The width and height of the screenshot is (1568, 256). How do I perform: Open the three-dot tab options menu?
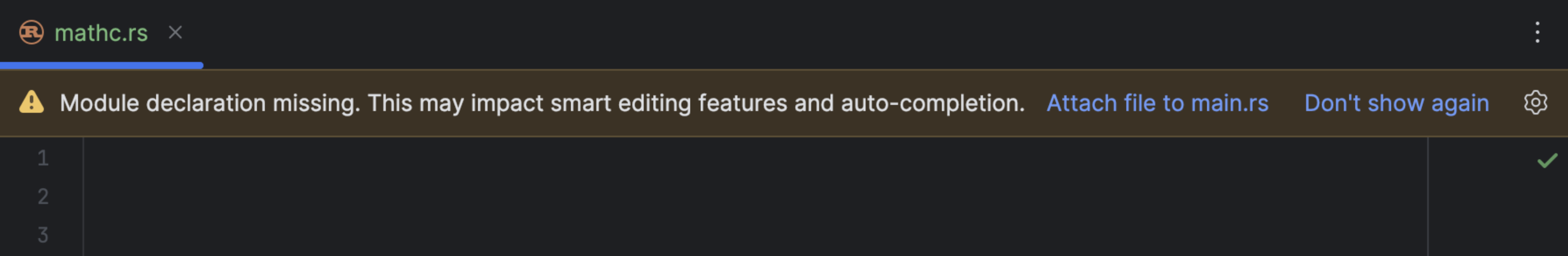[x=1537, y=32]
